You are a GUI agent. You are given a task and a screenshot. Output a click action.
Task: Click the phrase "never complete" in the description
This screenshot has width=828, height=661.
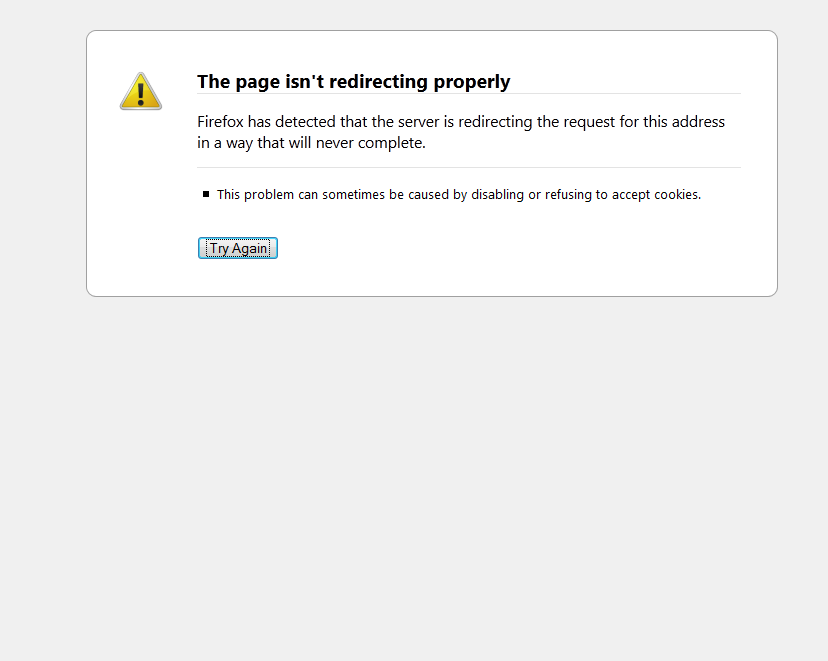(x=370, y=143)
